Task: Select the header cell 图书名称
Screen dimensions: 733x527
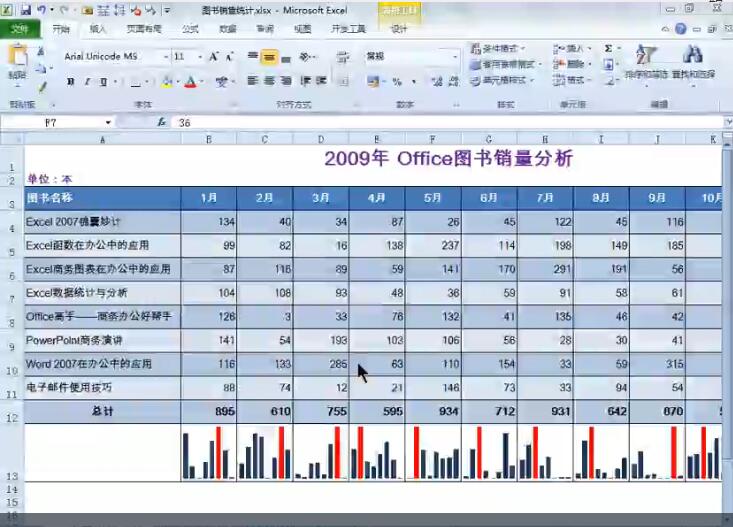Action: (x=102, y=198)
